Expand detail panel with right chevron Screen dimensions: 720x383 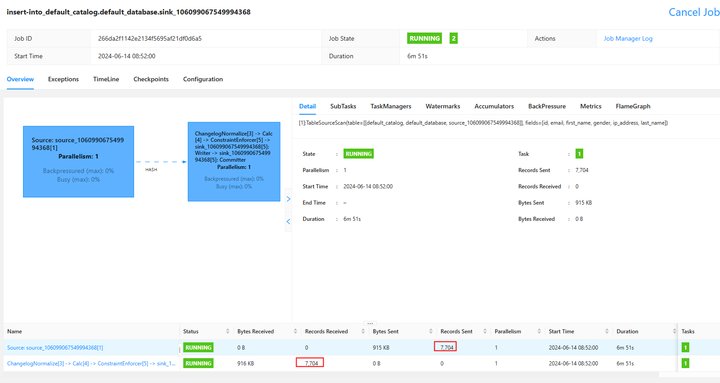pyautogui.click(x=288, y=199)
